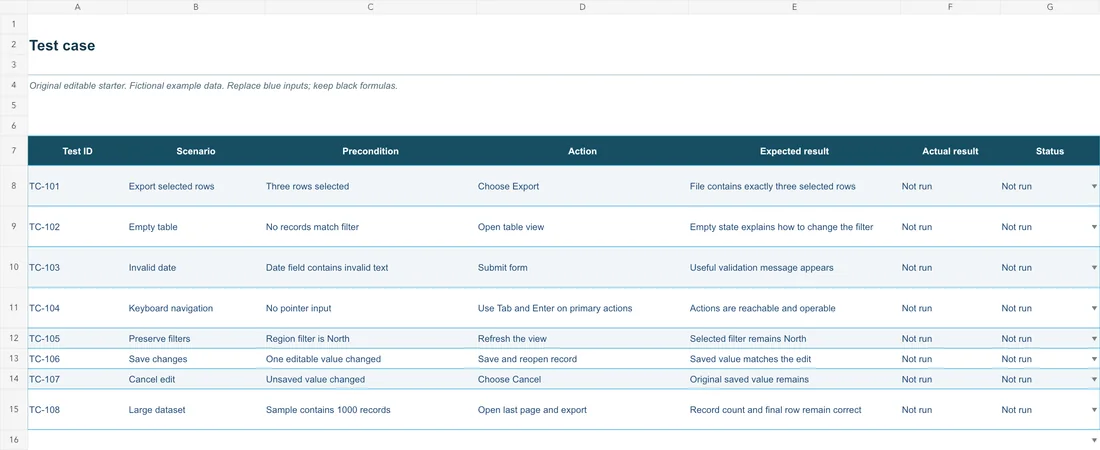
Task: Select row 8 header number
Action: tap(14, 186)
